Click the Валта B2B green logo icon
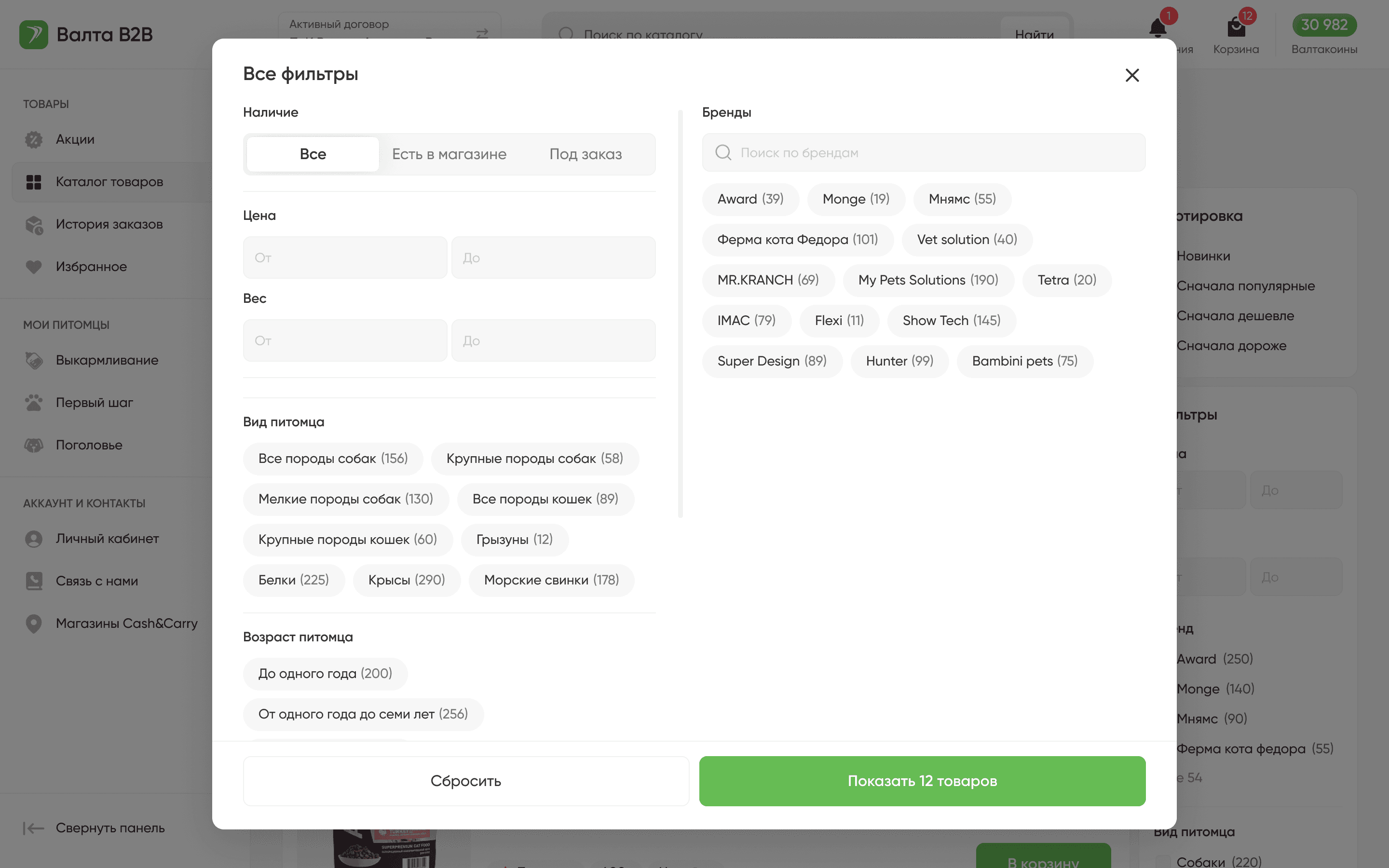Viewport: 1389px width, 868px height. [x=33, y=34]
